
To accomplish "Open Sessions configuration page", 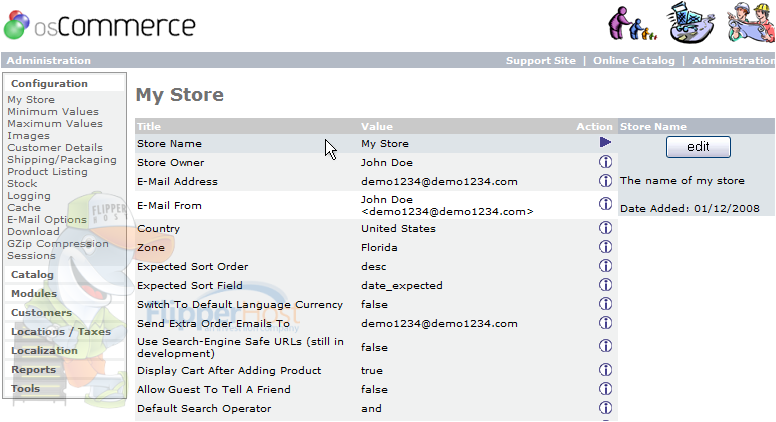I will pos(31,256).
